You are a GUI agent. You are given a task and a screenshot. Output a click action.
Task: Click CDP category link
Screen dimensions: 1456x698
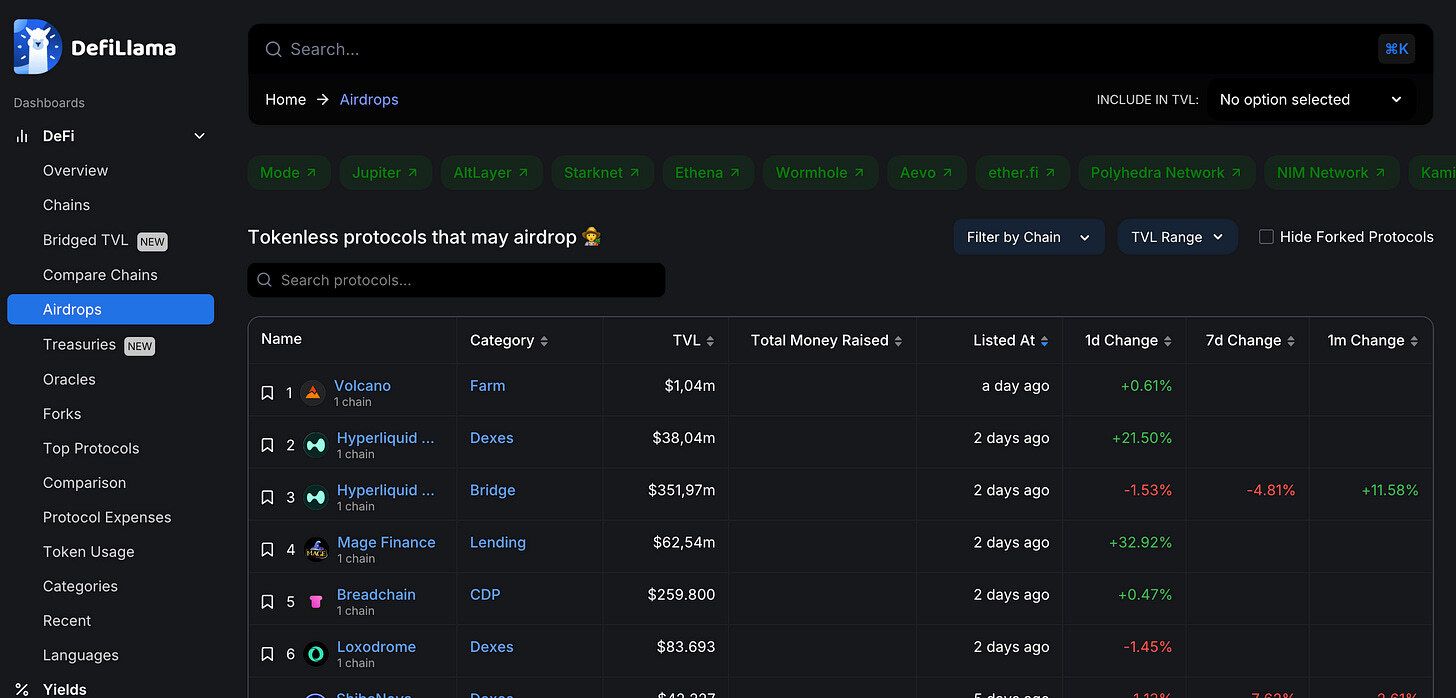[x=485, y=594]
